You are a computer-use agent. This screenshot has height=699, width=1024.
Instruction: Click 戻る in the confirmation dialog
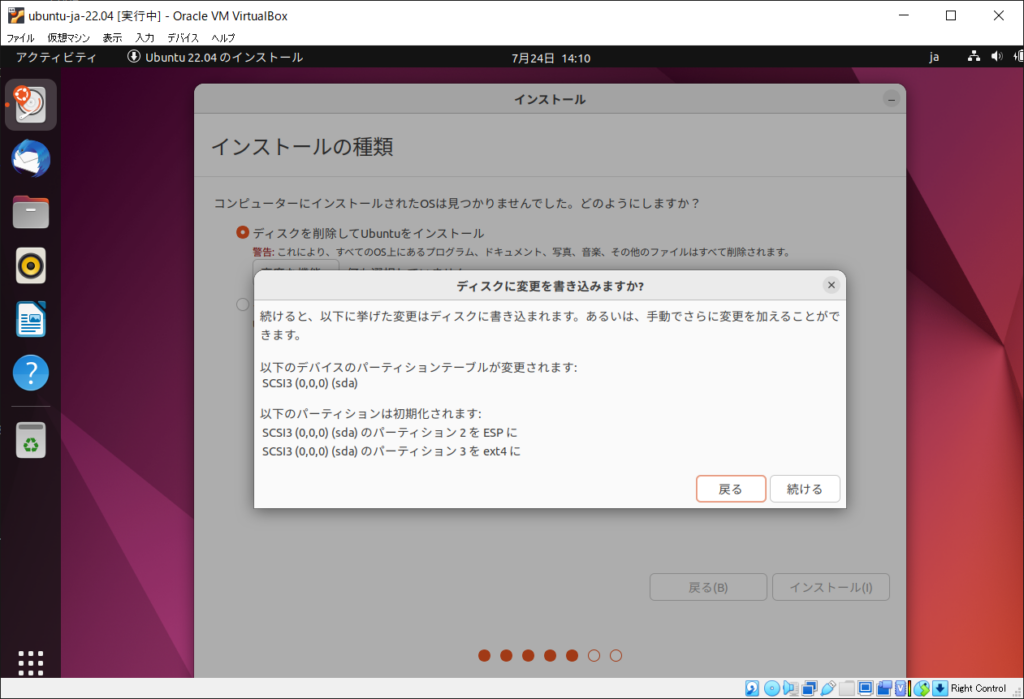731,489
